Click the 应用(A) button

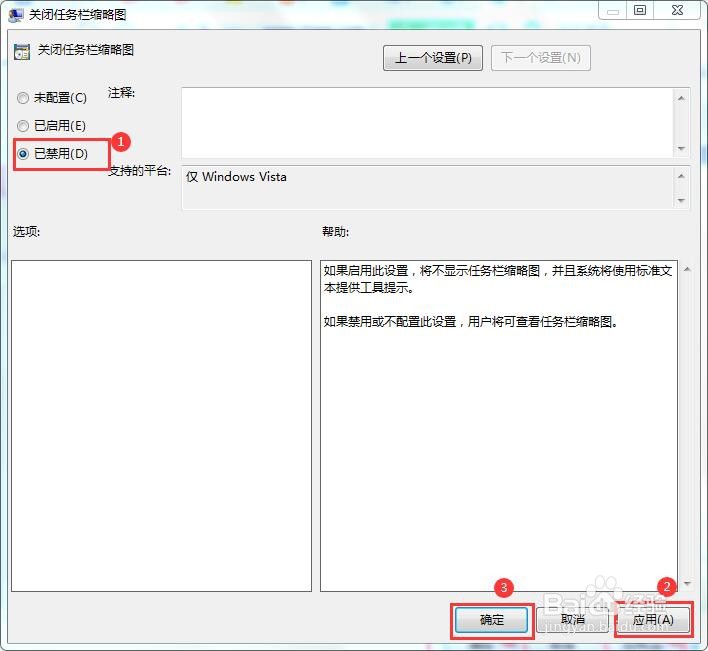(653, 620)
